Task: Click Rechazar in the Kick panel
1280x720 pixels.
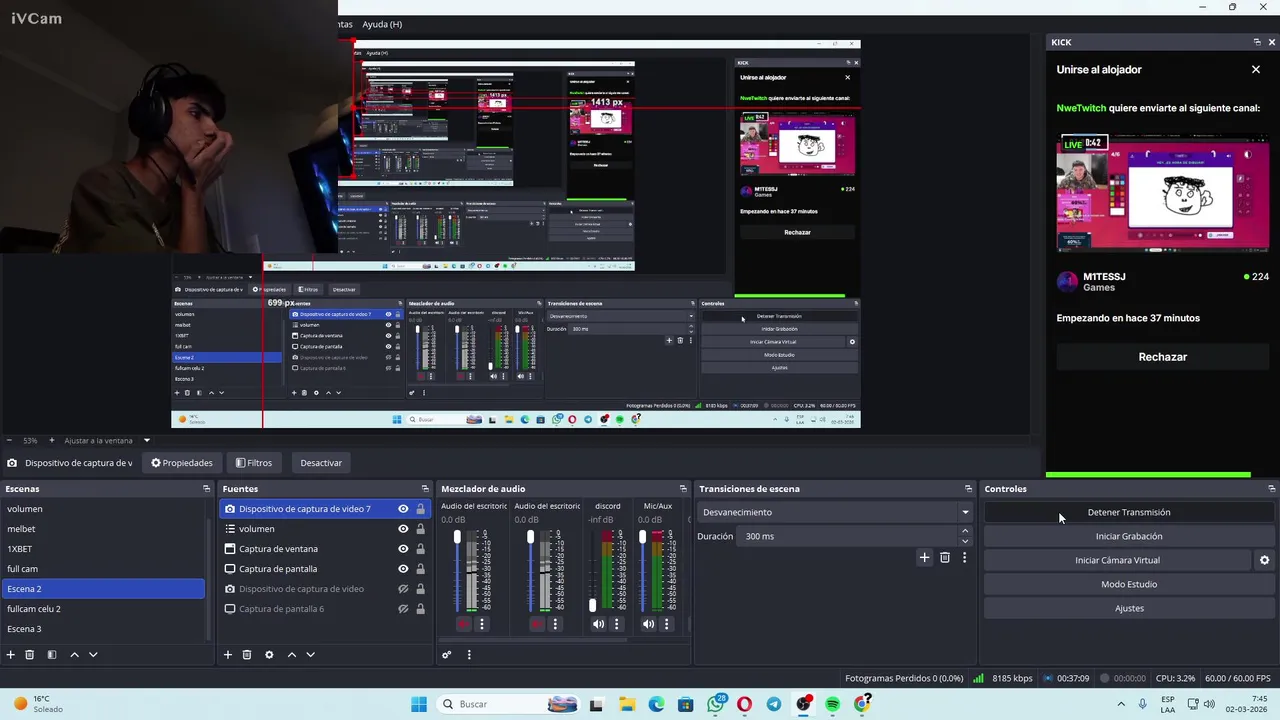Action: click(x=1162, y=357)
